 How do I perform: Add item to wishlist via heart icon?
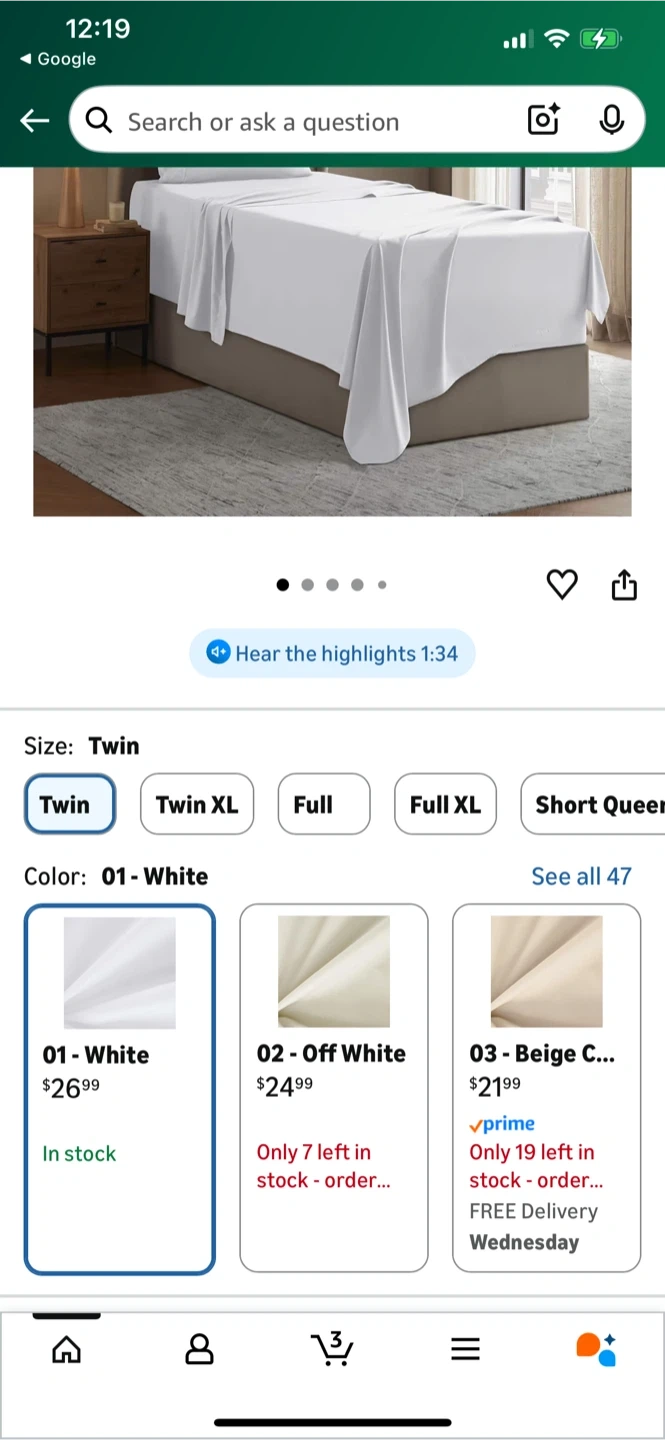coord(562,584)
